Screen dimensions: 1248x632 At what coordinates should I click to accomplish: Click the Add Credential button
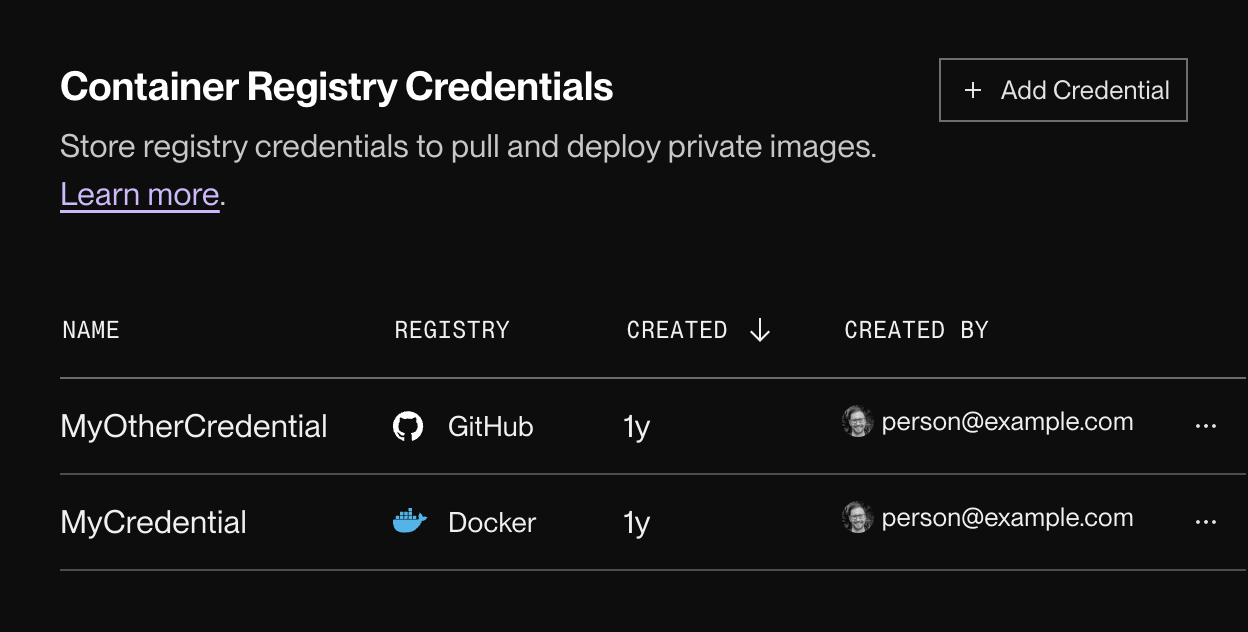(x=1063, y=90)
